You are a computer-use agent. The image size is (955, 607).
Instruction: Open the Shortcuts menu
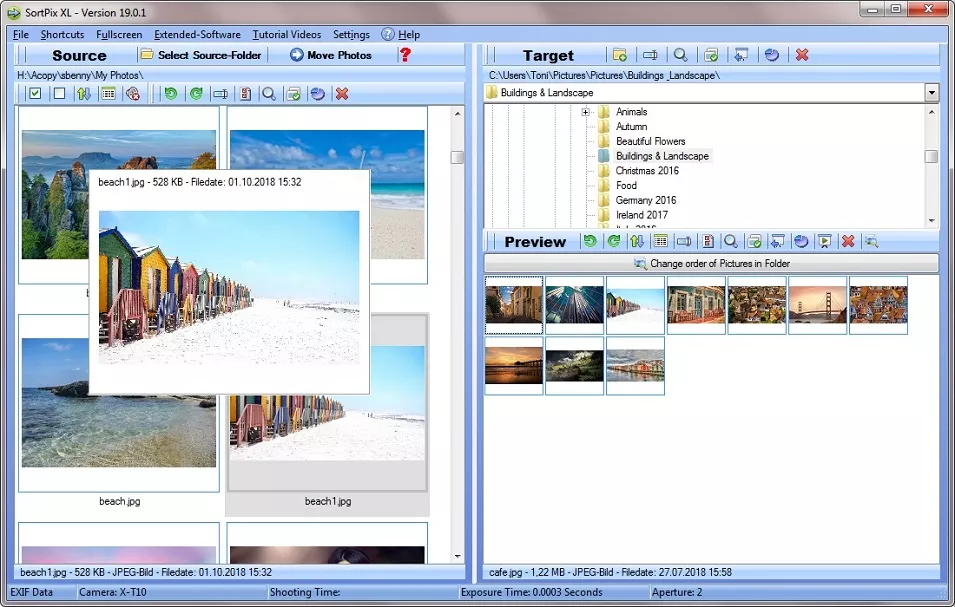pos(62,35)
